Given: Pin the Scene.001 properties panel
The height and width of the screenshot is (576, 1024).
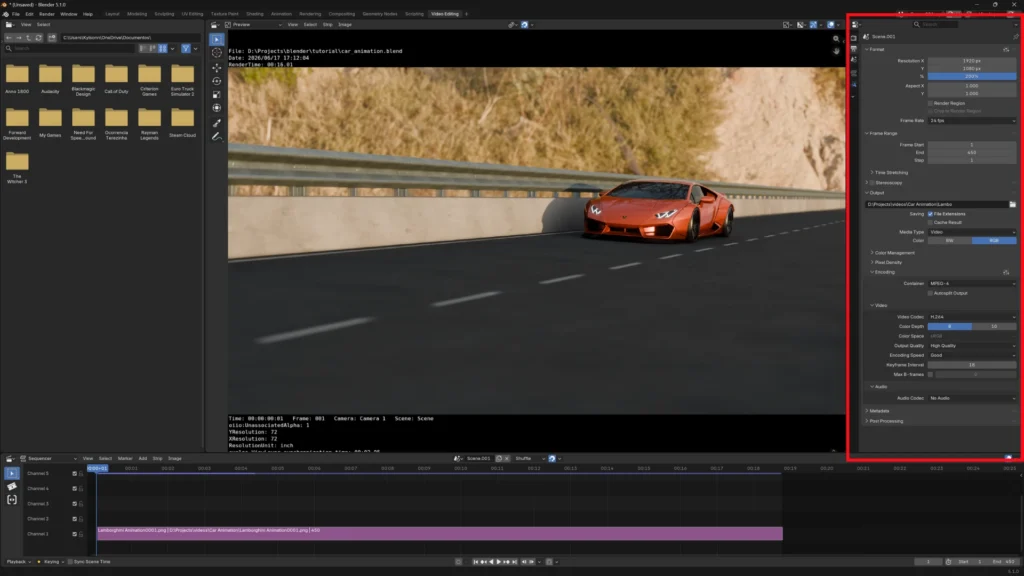Looking at the screenshot, I should tap(1015, 37).
